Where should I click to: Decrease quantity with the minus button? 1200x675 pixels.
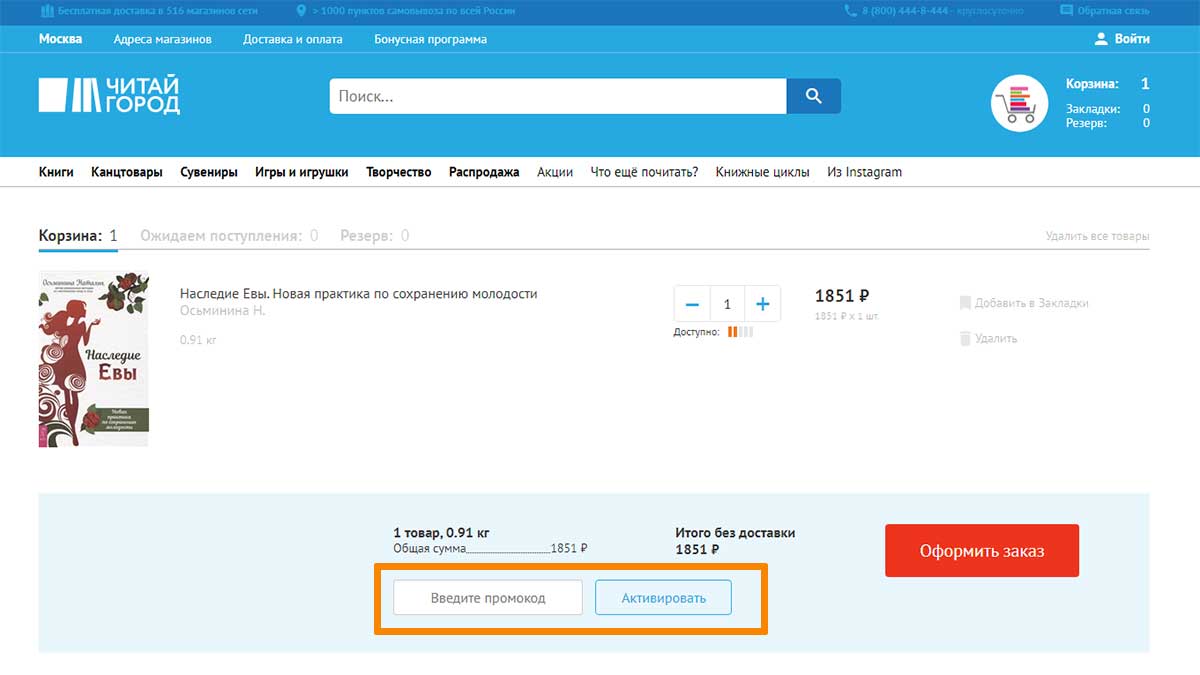(692, 304)
